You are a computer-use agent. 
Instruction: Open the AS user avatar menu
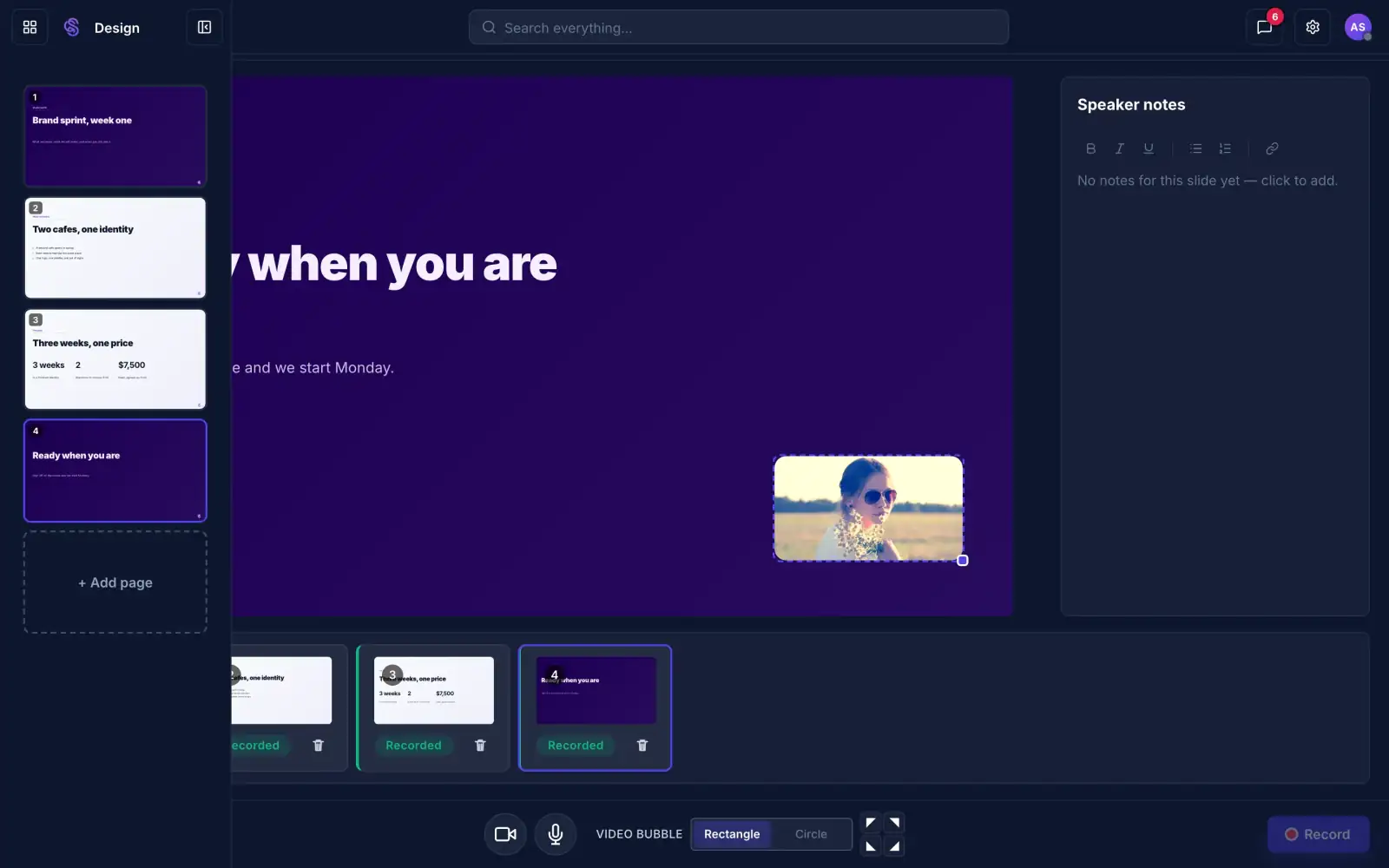click(x=1358, y=27)
